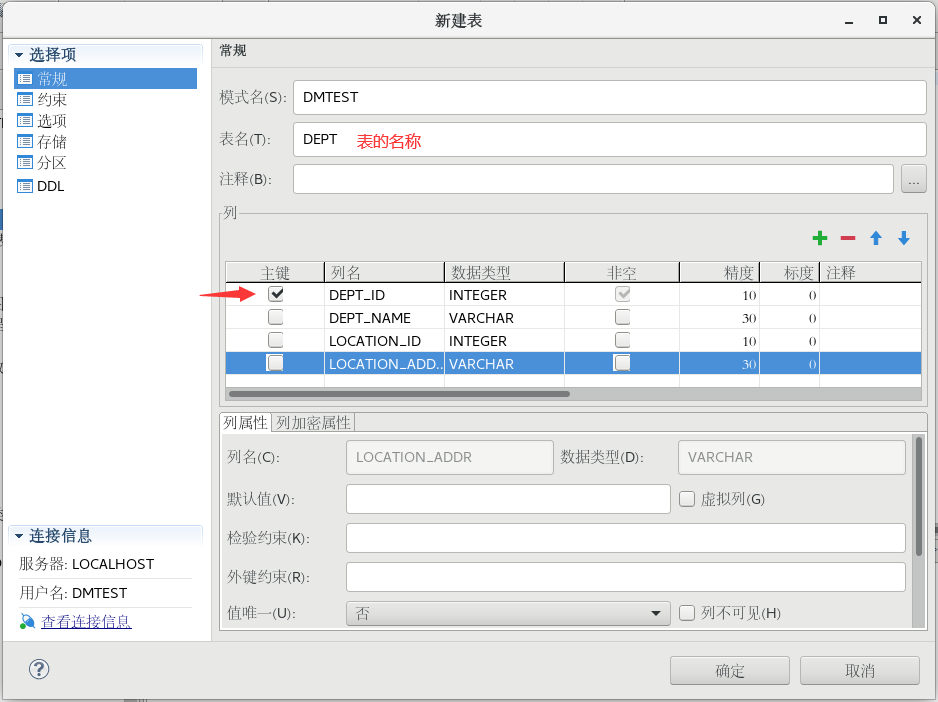Open the 值唯一(U) dropdown
The image size is (938, 702).
pyautogui.click(x=508, y=613)
